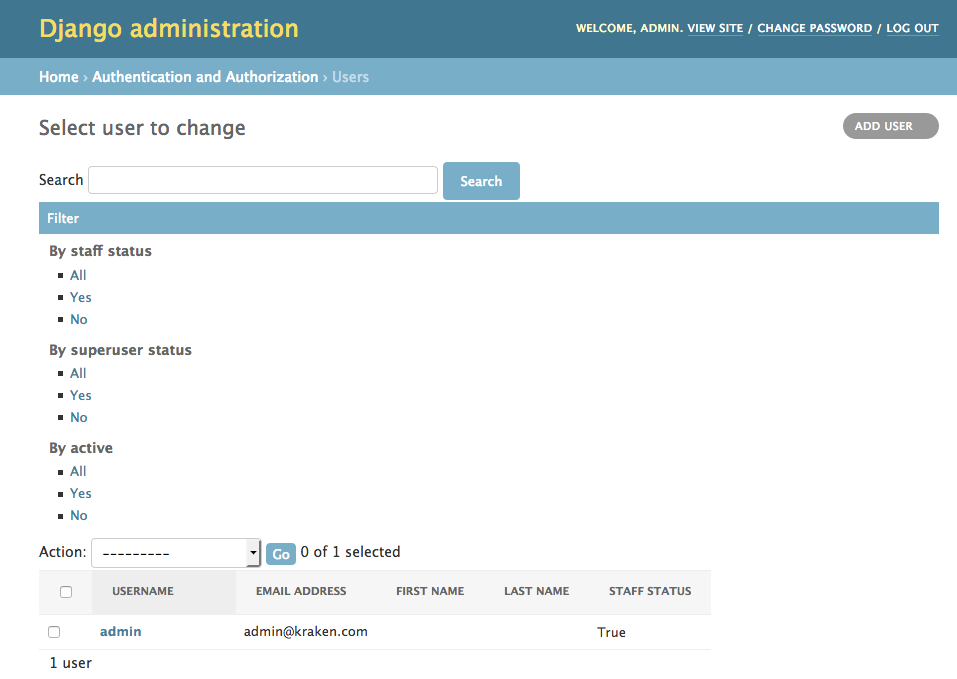
Task: Open the Django administration site title
Action: (x=168, y=29)
